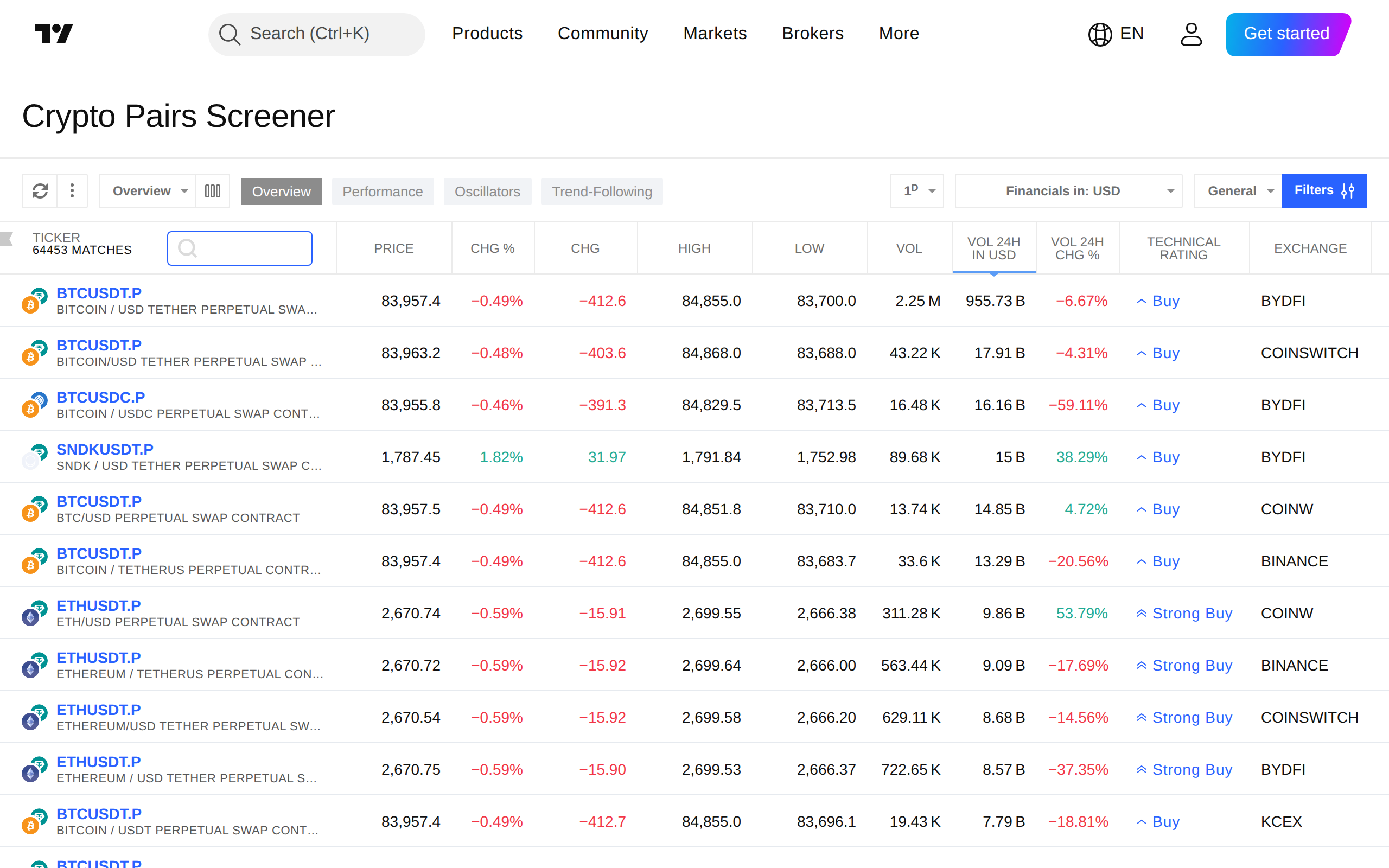Click the COINW Strong Buy rating
The image size is (1389, 868).
click(1183, 613)
